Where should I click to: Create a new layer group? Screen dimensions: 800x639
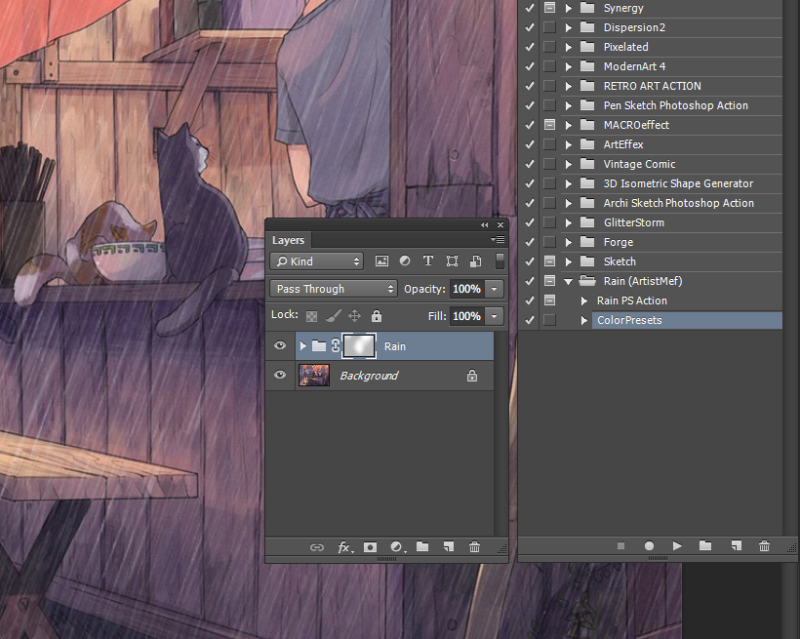pyautogui.click(x=422, y=547)
